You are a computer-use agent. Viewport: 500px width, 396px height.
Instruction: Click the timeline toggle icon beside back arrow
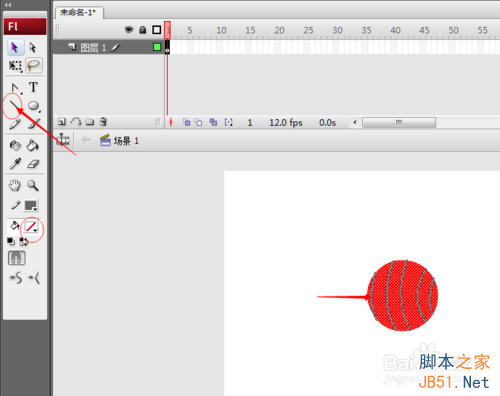[63, 140]
